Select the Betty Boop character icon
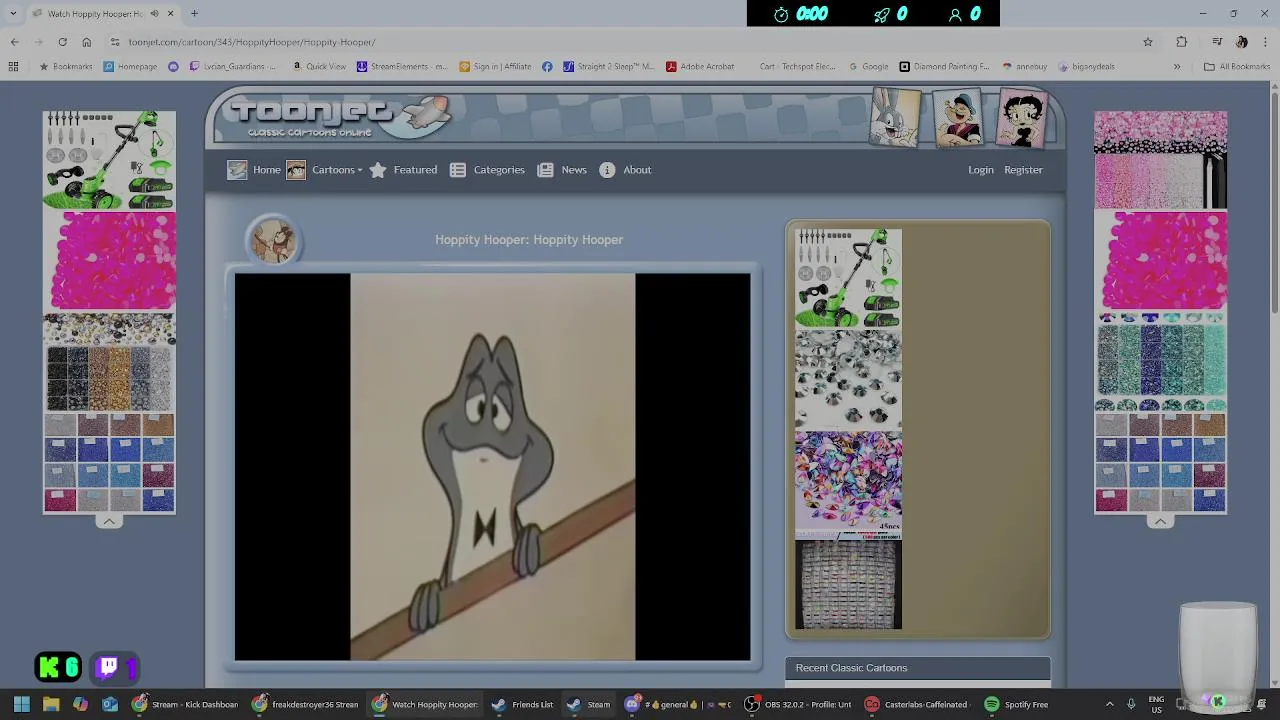Image resolution: width=1280 pixels, height=720 pixels. point(1021,117)
